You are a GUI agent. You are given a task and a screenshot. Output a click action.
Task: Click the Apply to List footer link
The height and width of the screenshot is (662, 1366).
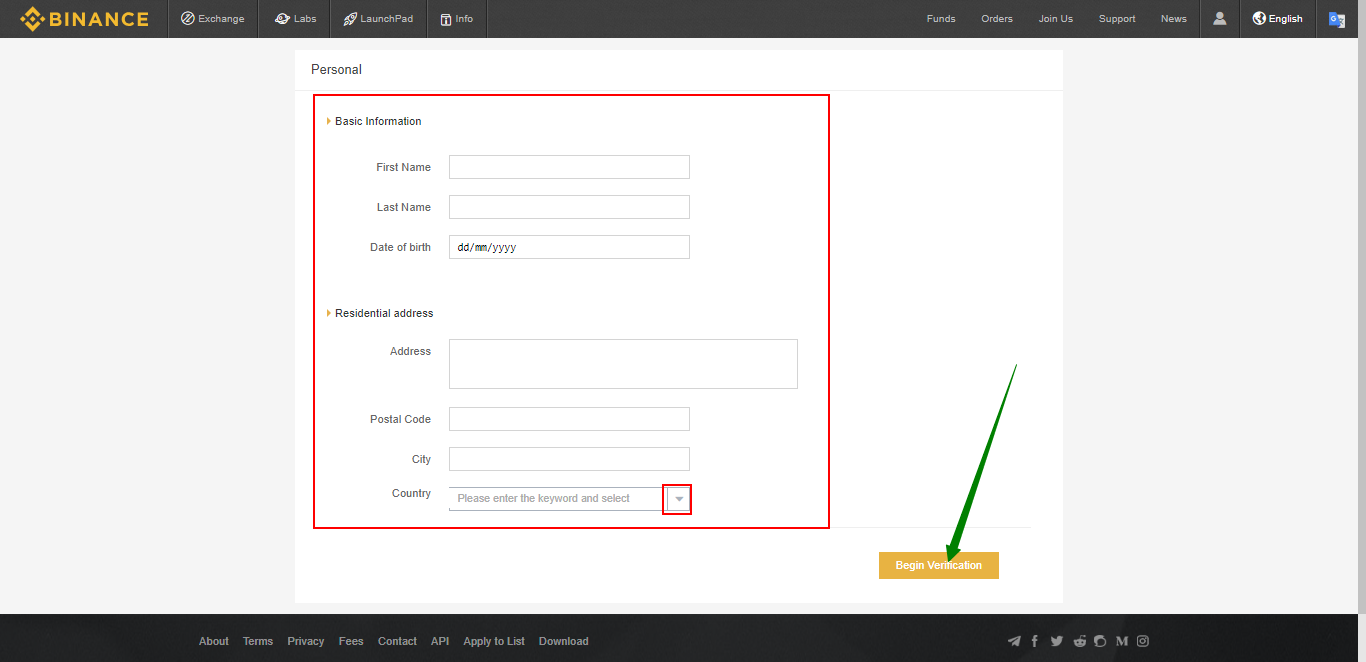(x=494, y=641)
